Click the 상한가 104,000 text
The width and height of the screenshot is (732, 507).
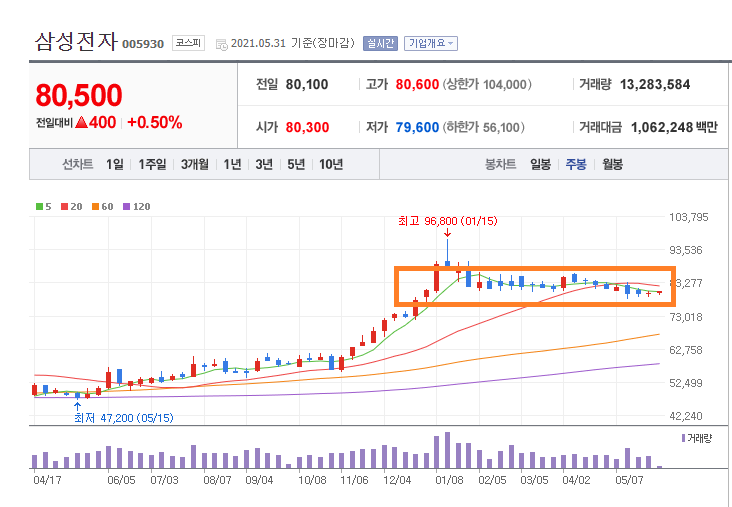pyautogui.click(x=487, y=84)
